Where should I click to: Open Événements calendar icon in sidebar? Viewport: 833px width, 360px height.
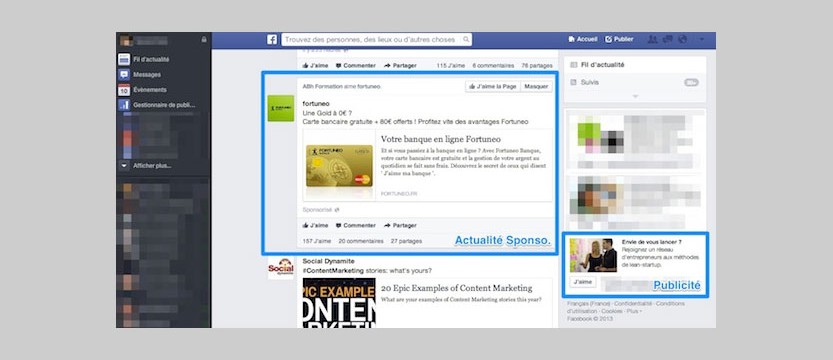click(124, 90)
